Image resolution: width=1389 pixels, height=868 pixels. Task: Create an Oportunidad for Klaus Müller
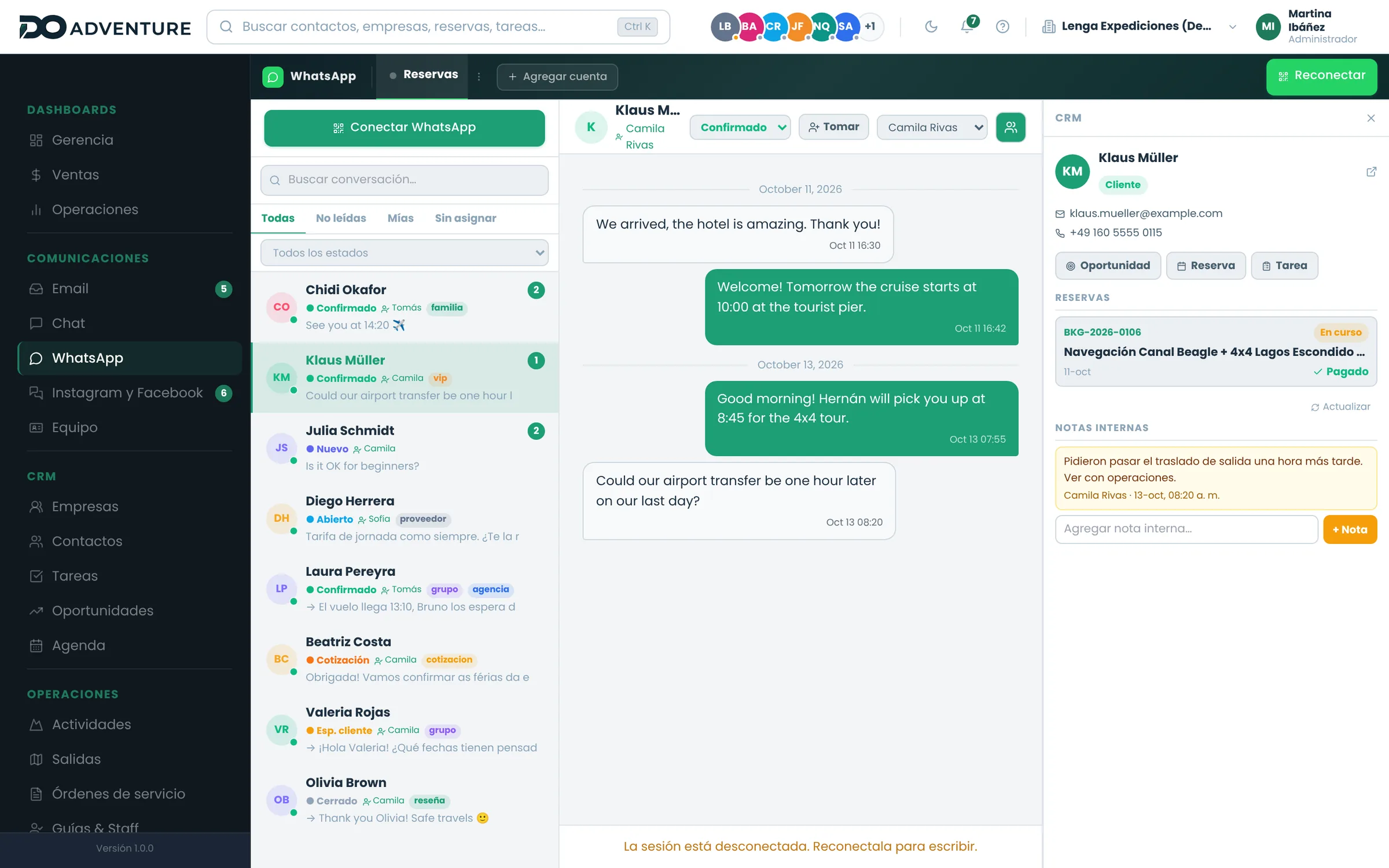(x=1108, y=266)
